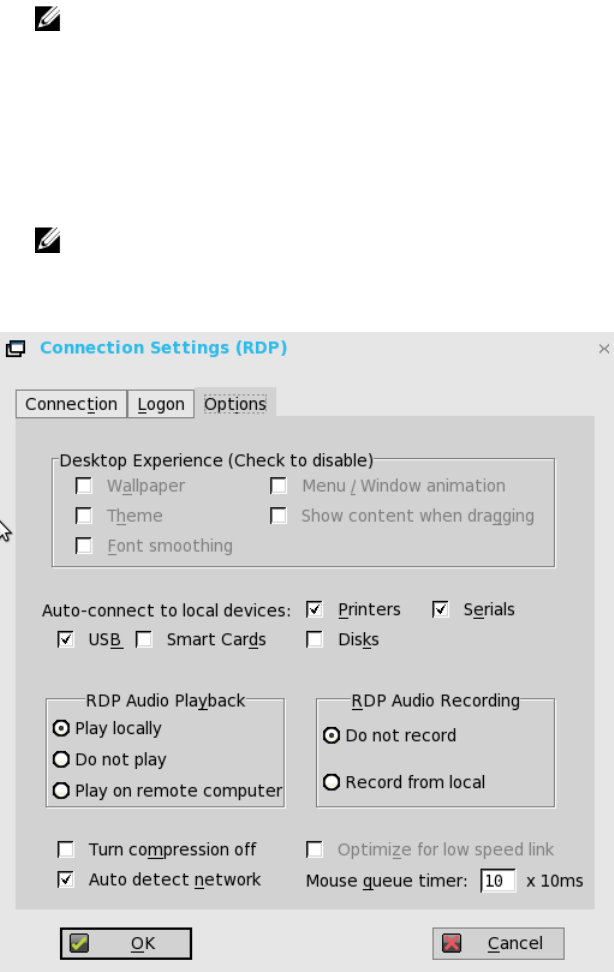Enable Turn compression off checkbox
The image size is (614, 972).
point(66,850)
